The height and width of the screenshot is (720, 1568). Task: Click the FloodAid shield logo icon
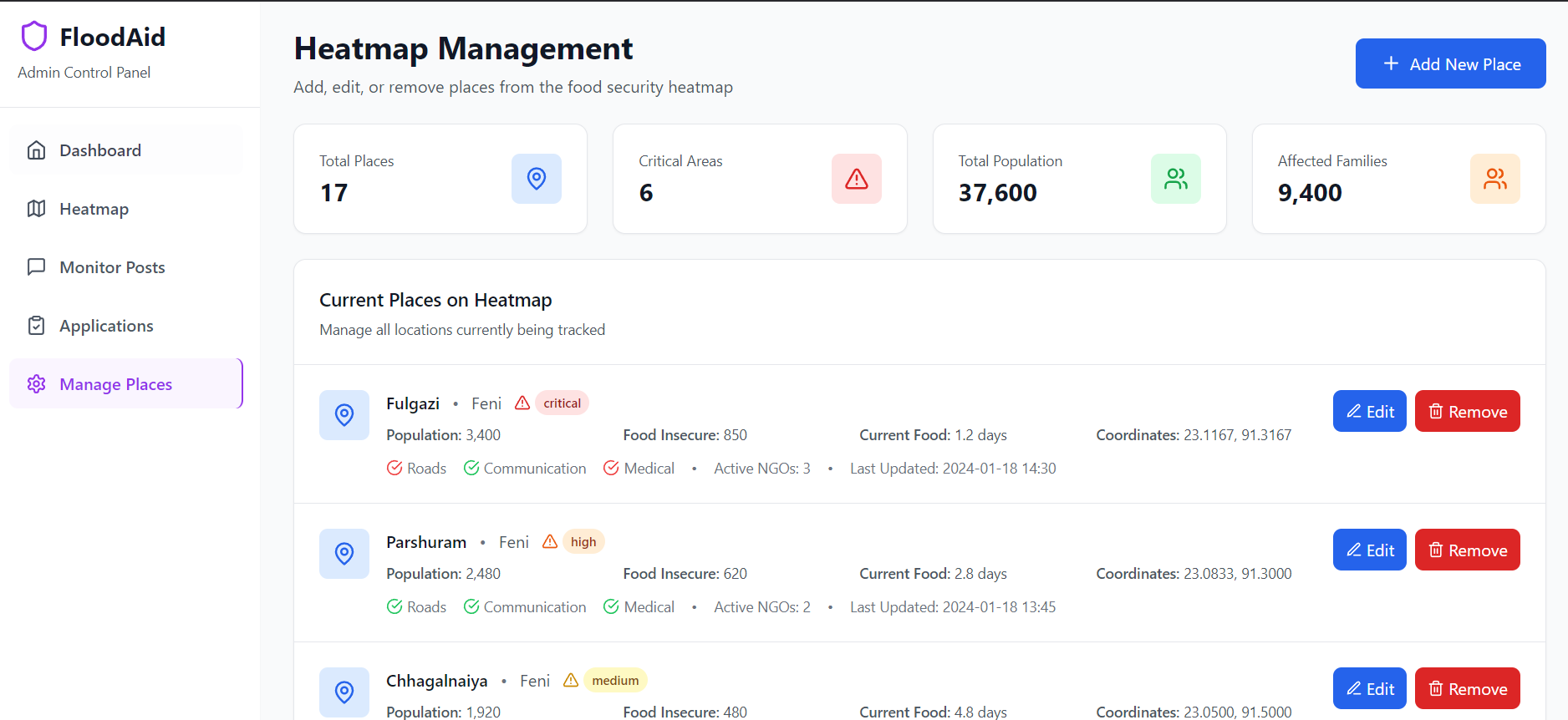[34, 37]
